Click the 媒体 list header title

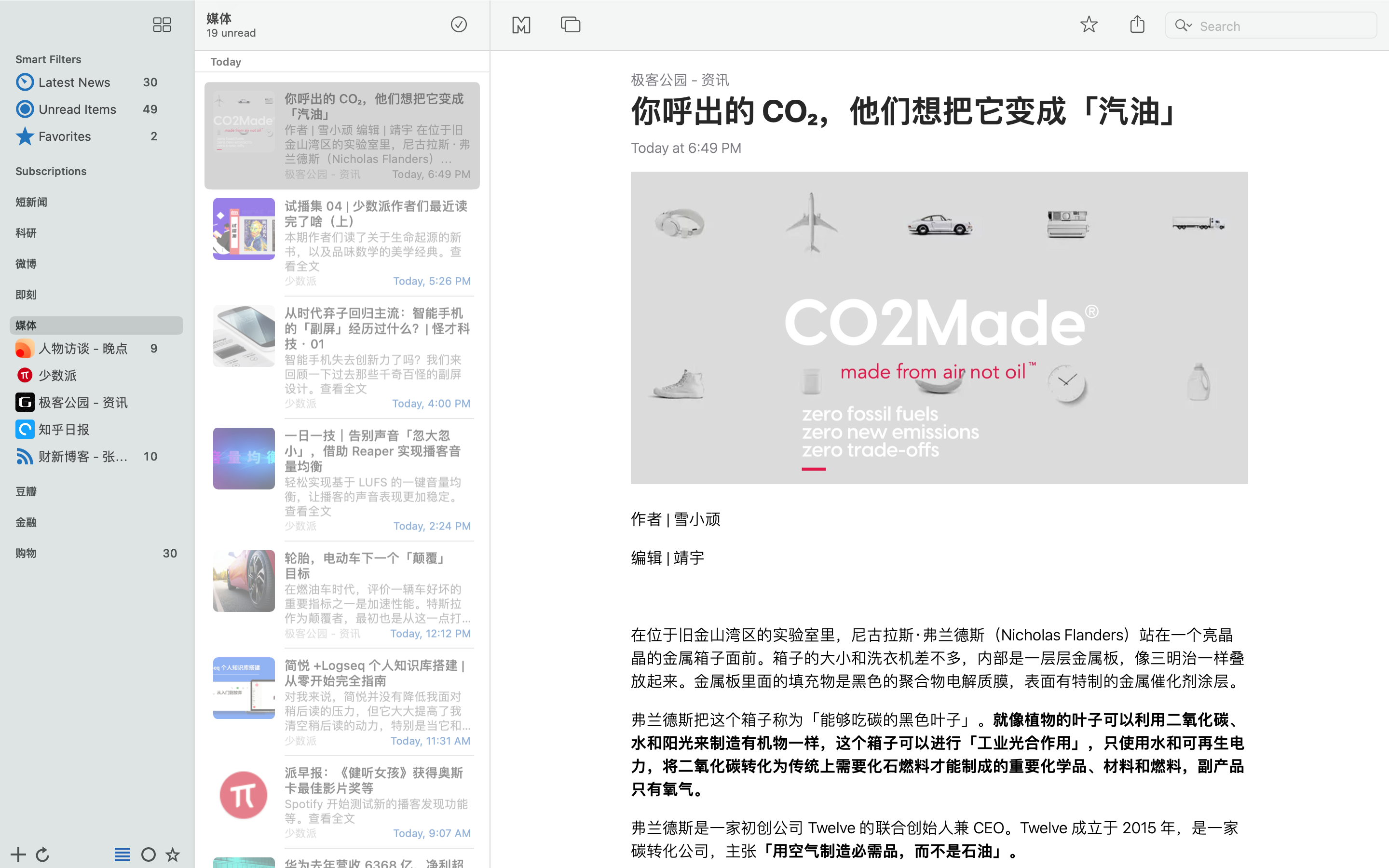coord(218,18)
